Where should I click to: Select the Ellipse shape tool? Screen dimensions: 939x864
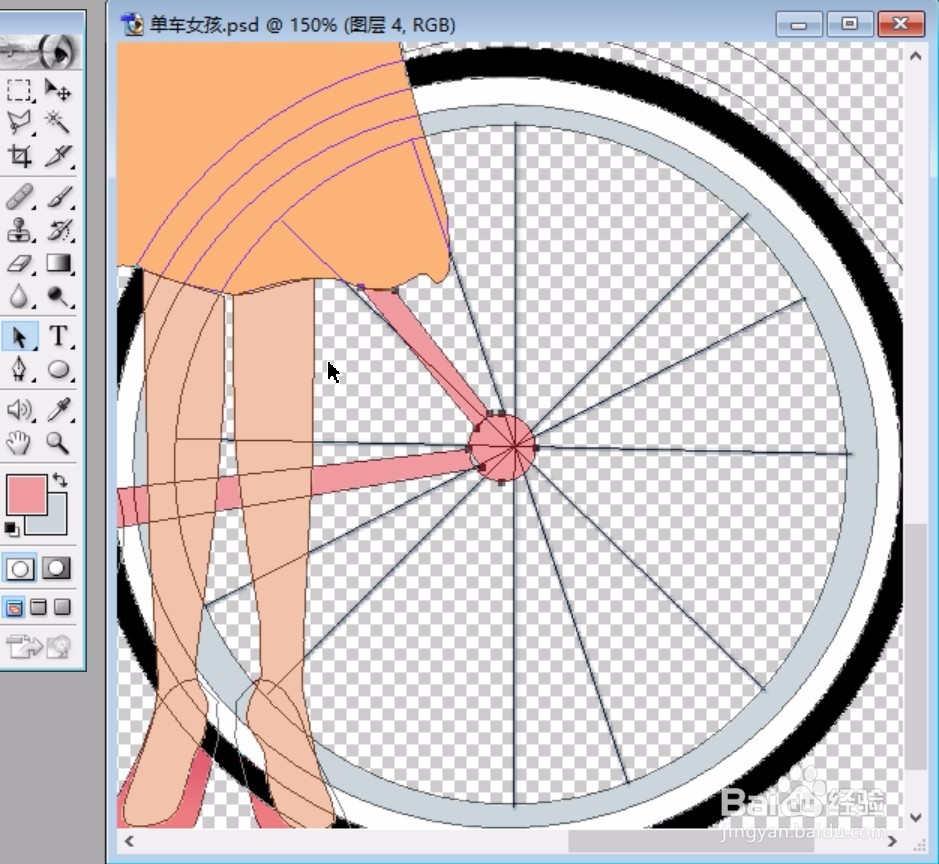58,369
